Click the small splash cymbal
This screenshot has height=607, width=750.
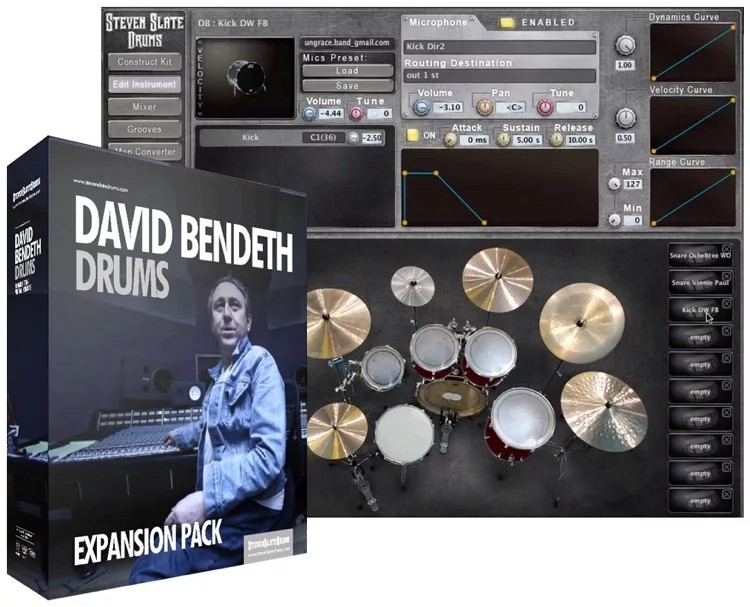(412, 286)
